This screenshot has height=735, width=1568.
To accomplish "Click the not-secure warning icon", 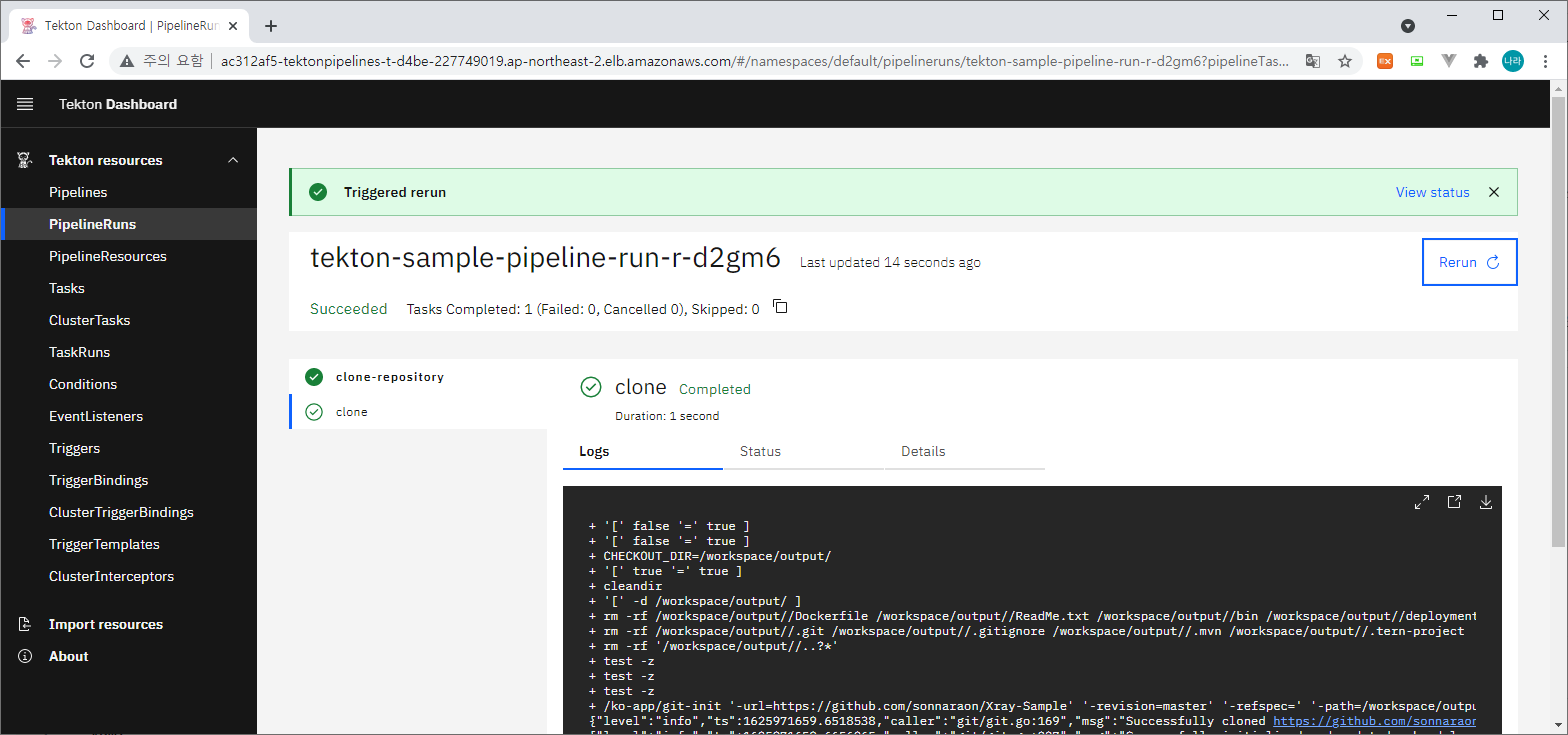I will 127,61.
